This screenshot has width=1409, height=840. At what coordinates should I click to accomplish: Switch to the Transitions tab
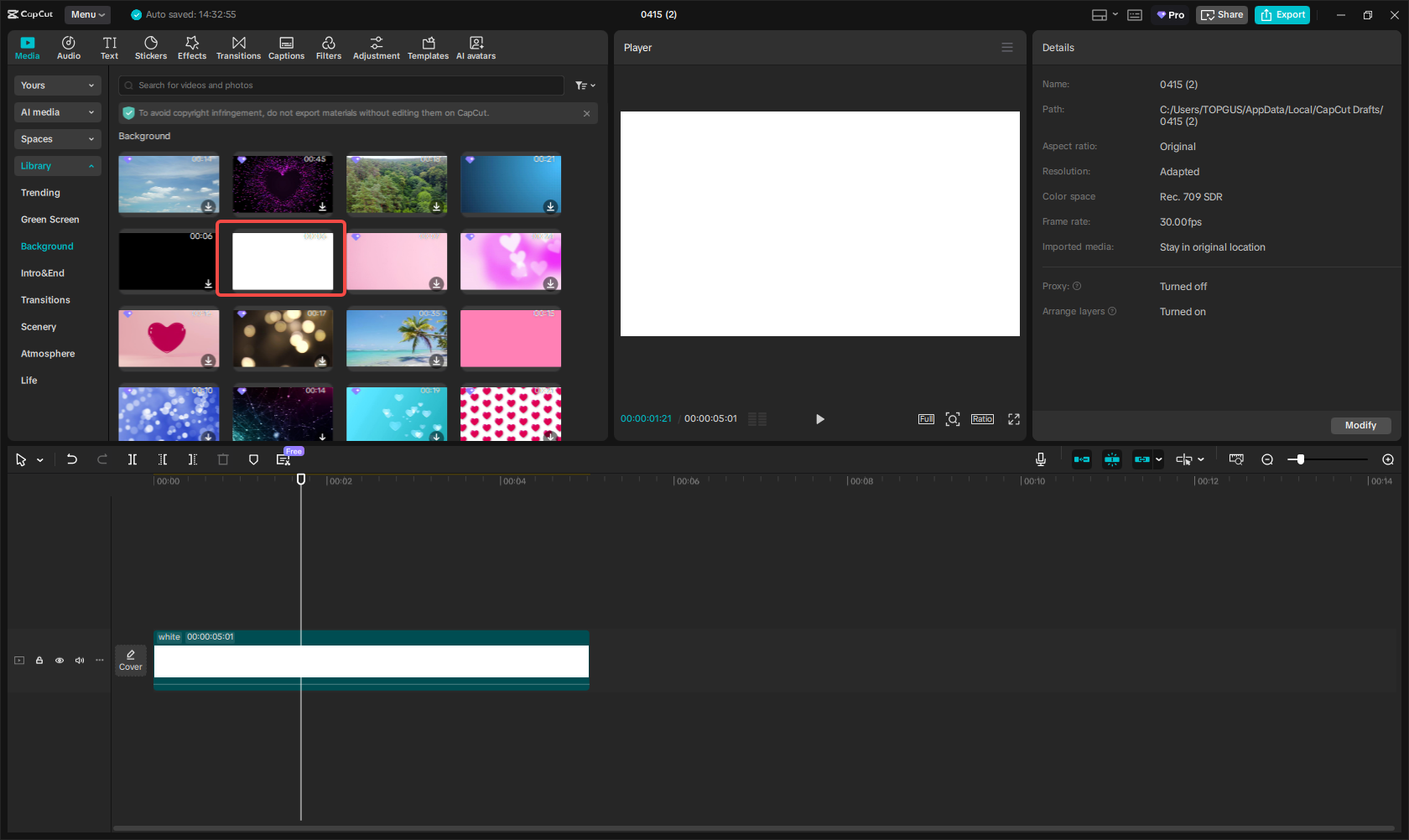(x=238, y=48)
